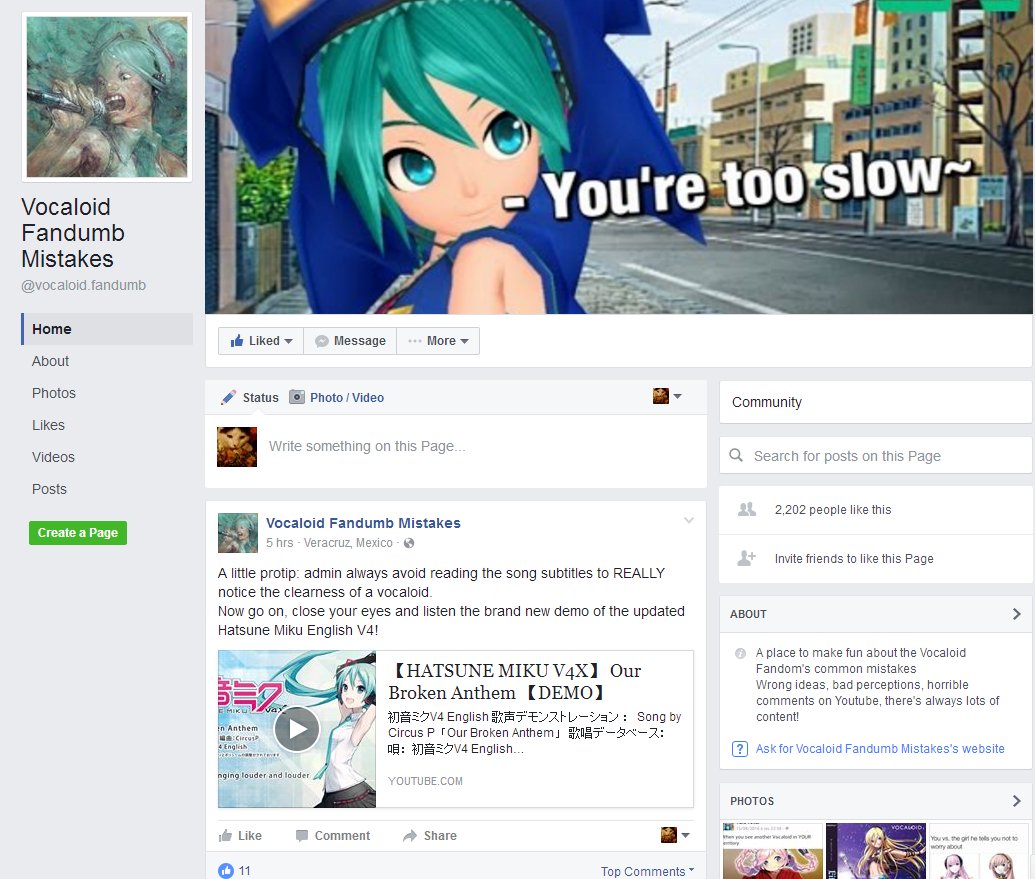The image size is (1035, 879).
Task: Like the post with thumbs-up button
Action: coord(240,835)
